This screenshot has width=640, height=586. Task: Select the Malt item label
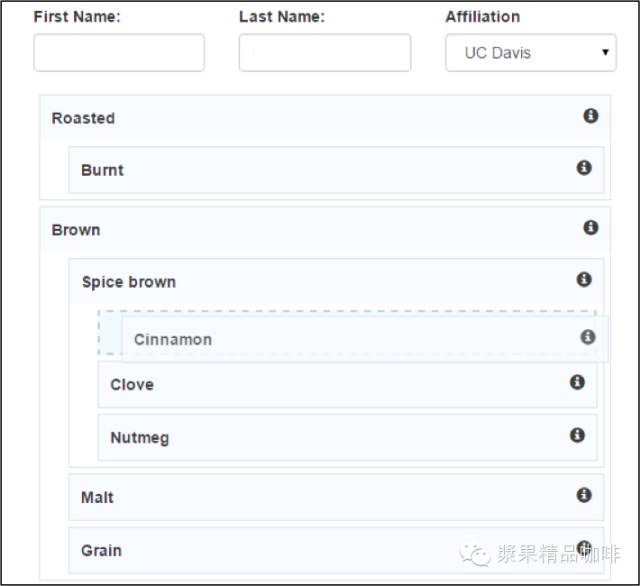click(97, 497)
